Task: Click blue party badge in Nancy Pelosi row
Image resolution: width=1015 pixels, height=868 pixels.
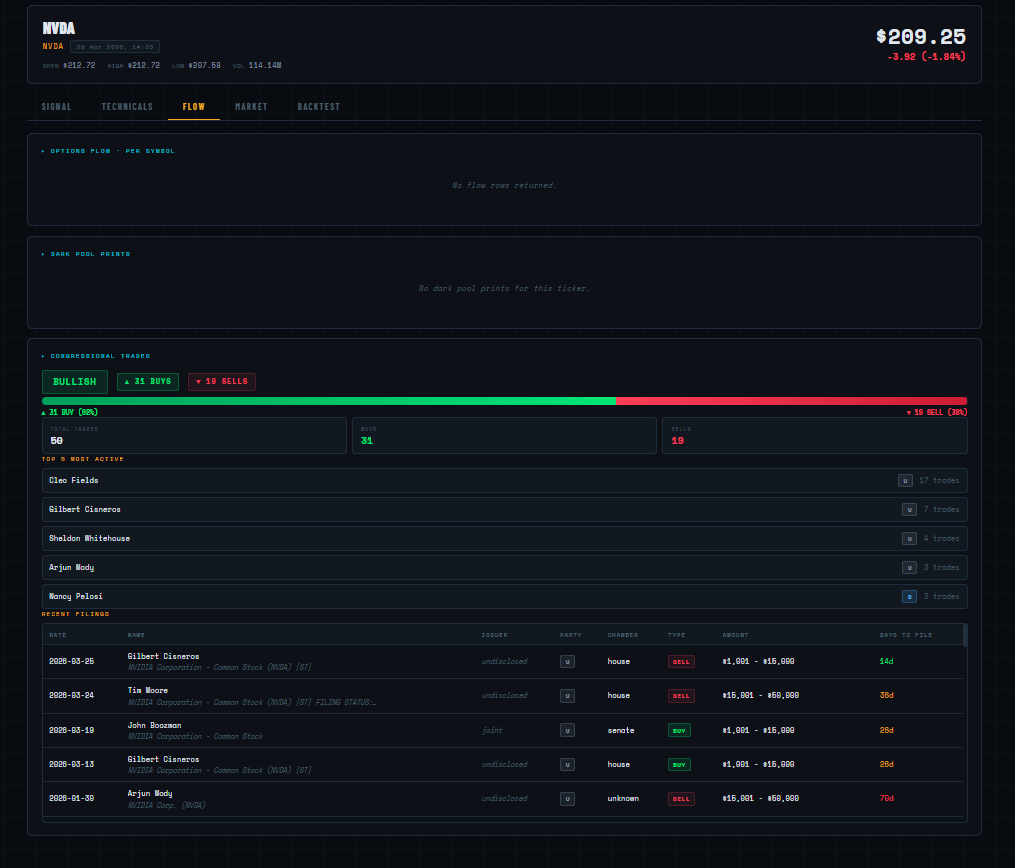Action: click(x=909, y=597)
